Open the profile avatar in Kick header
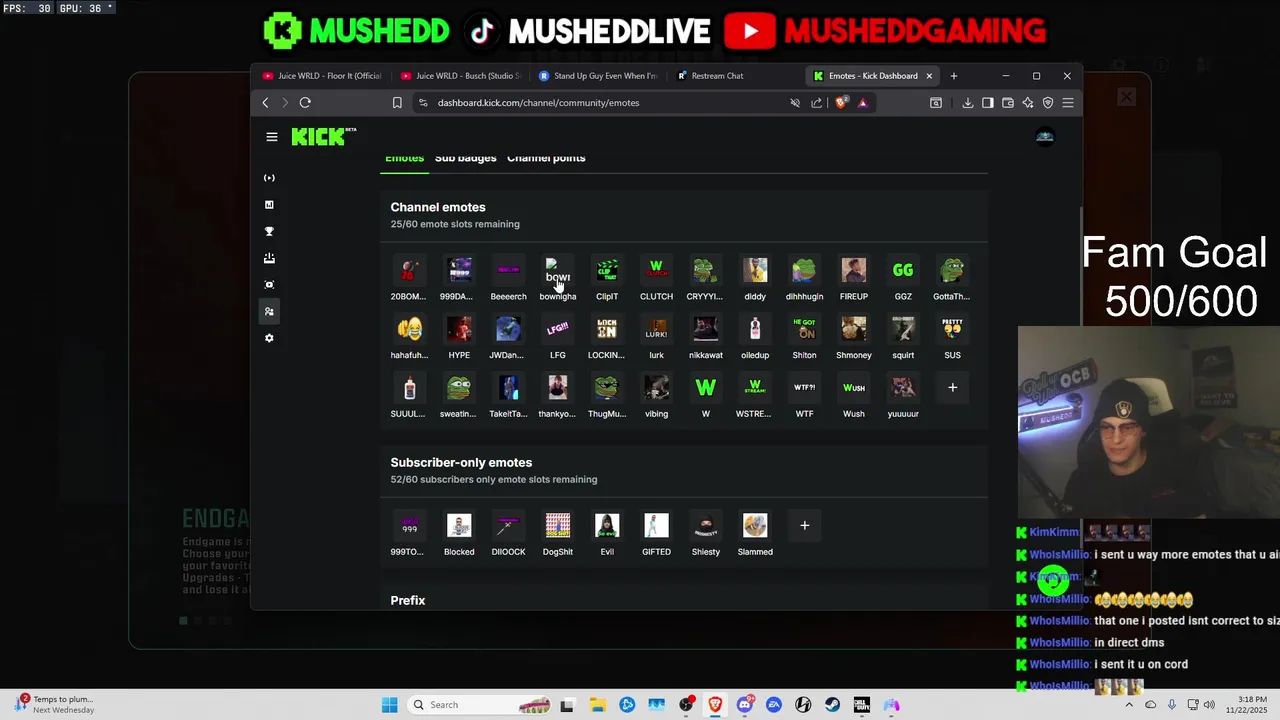1280x720 pixels. point(1045,137)
